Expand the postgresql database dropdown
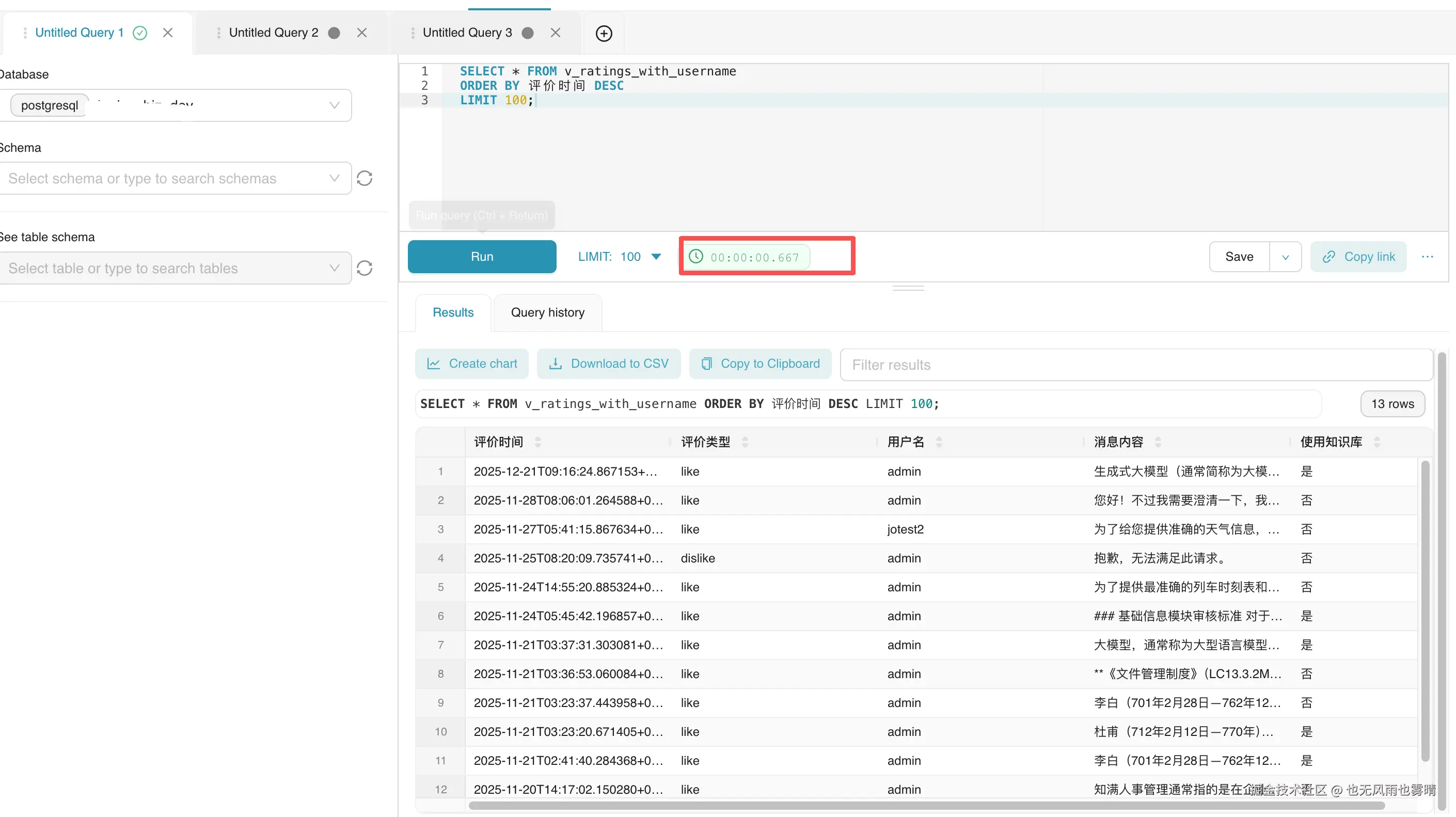 click(334, 105)
